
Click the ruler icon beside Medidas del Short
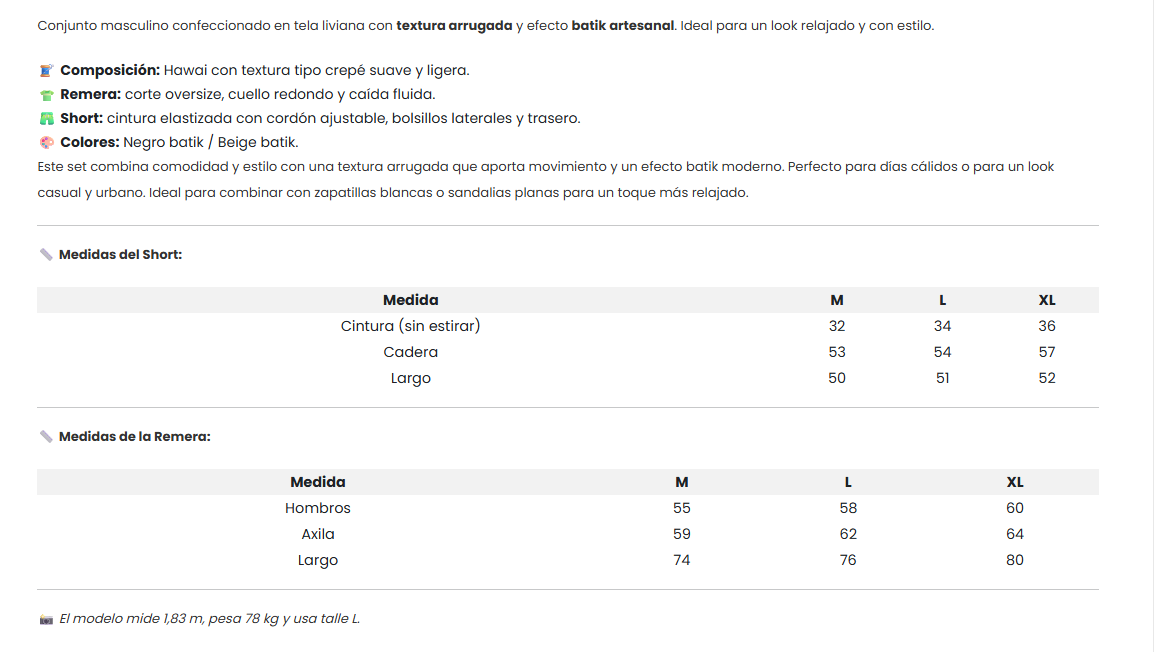(x=46, y=255)
